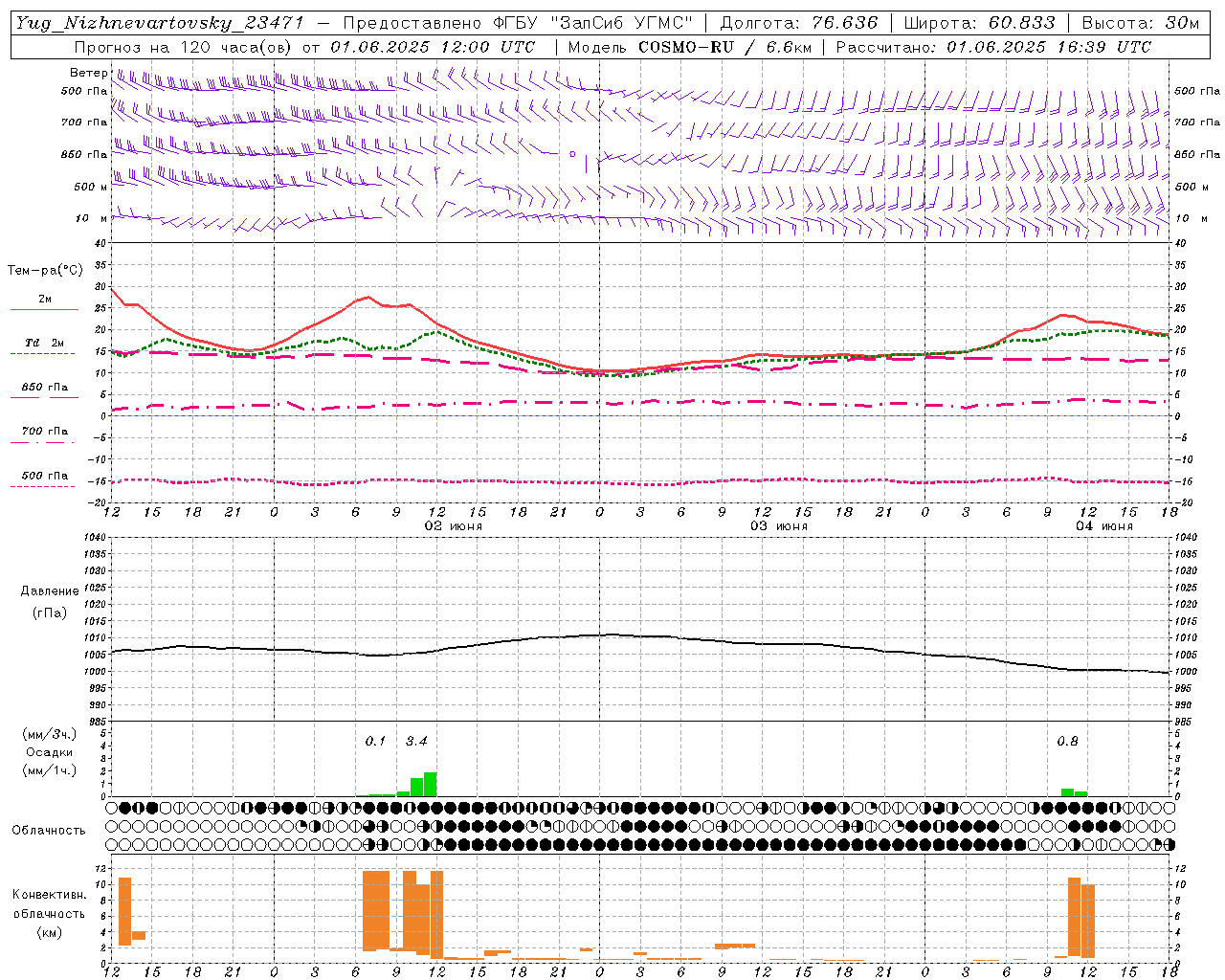Click the Долгота: 76.636 header field

pyautogui.click(x=798, y=23)
